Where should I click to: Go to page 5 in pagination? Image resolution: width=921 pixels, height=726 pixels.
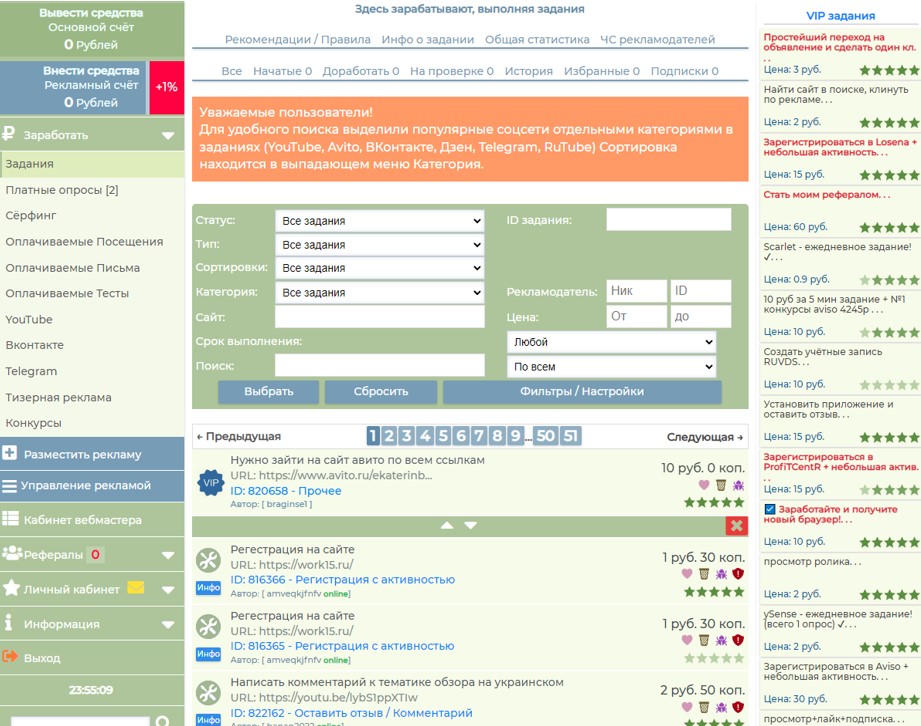pyautogui.click(x=443, y=436)
